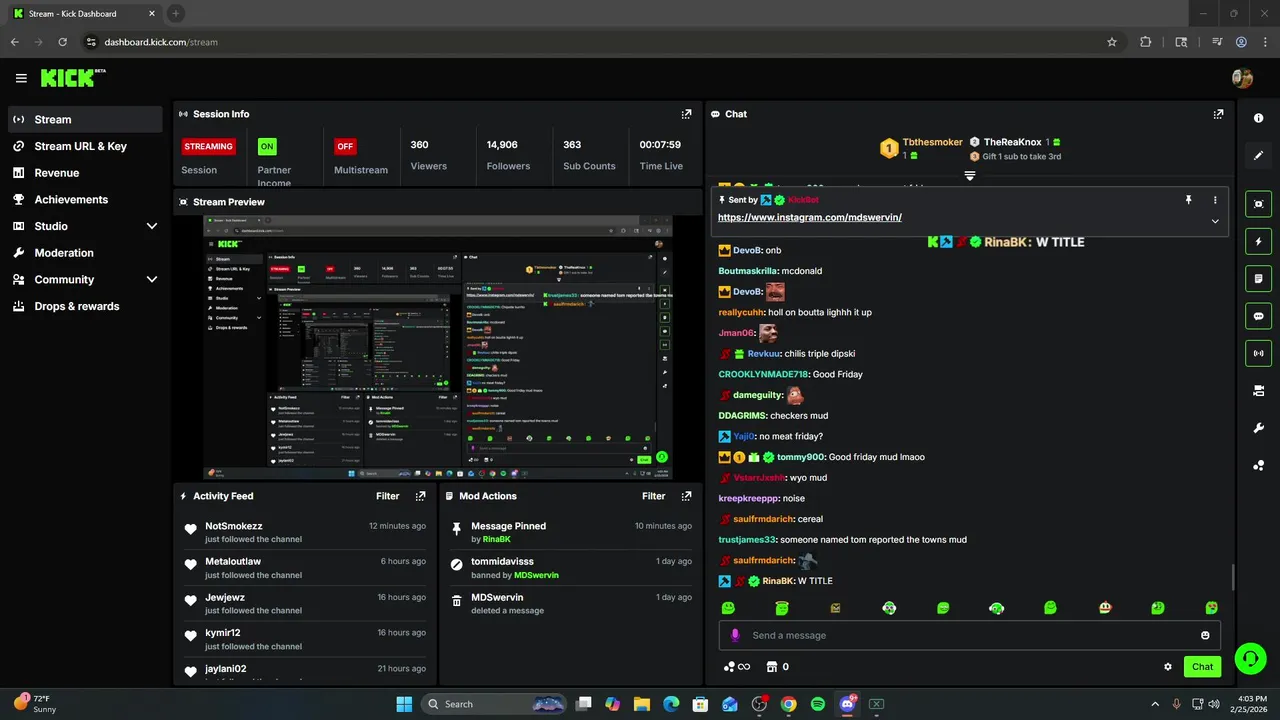Expand the Community menu

point(152,280)
